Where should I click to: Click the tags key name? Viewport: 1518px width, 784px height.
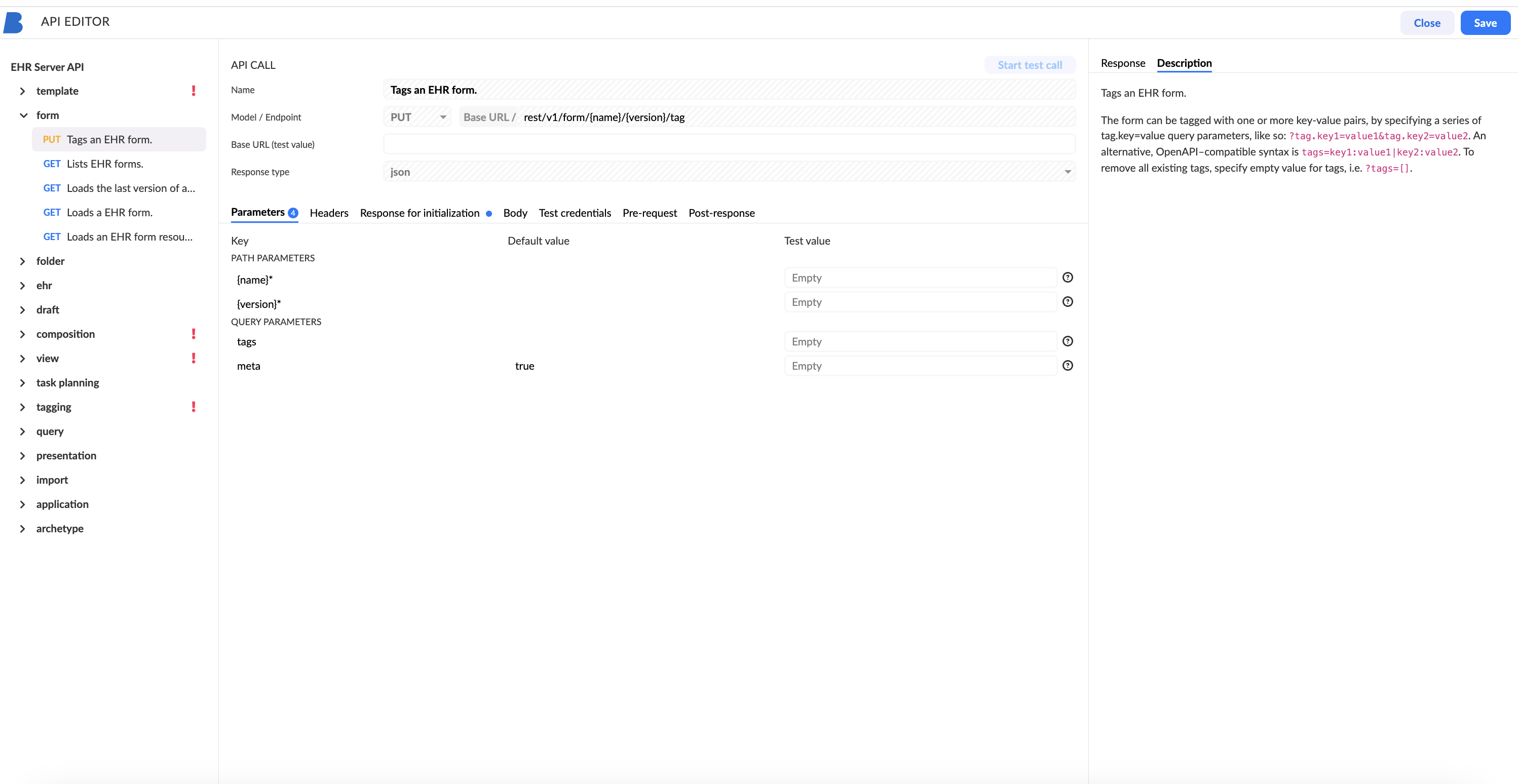click(246, 342)
